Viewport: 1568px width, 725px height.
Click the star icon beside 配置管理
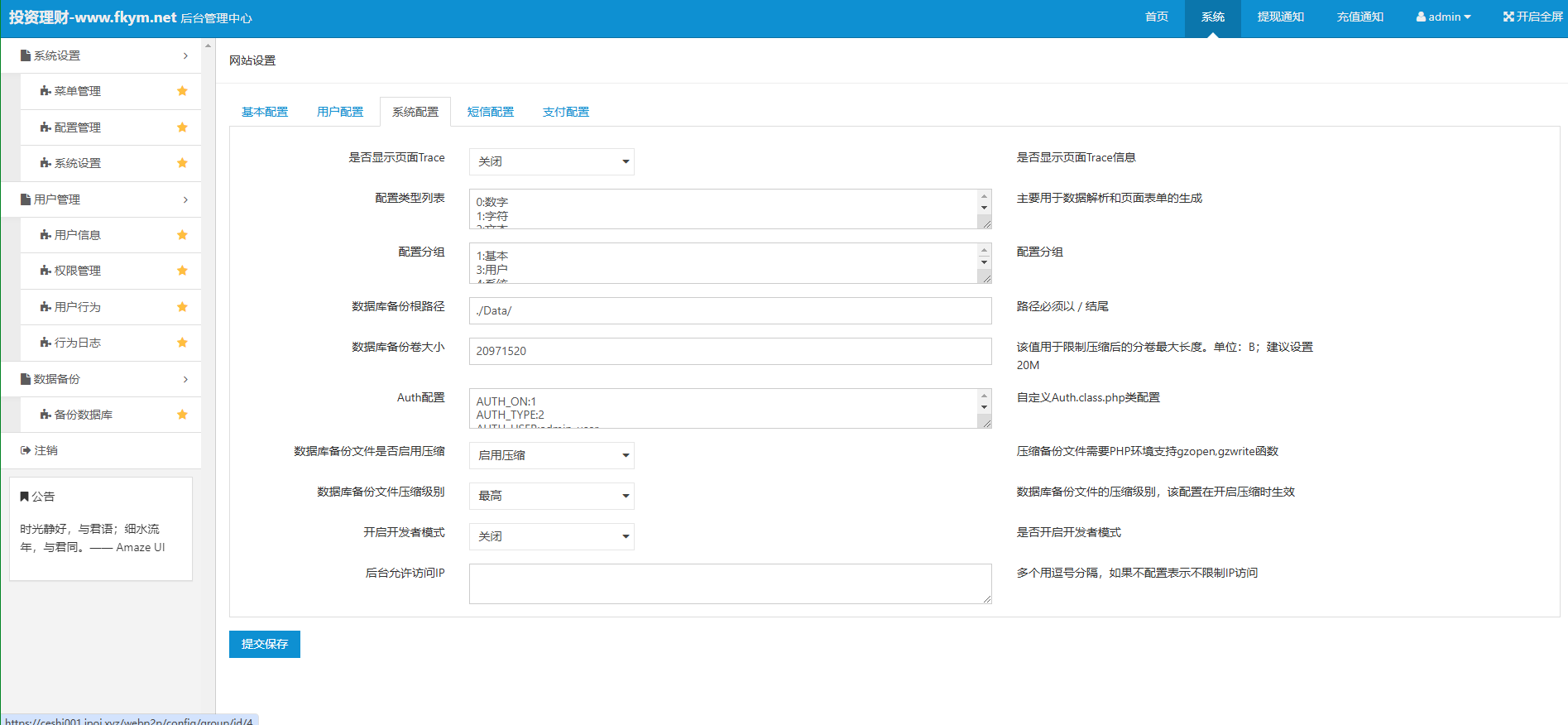[x=182, y=127]
